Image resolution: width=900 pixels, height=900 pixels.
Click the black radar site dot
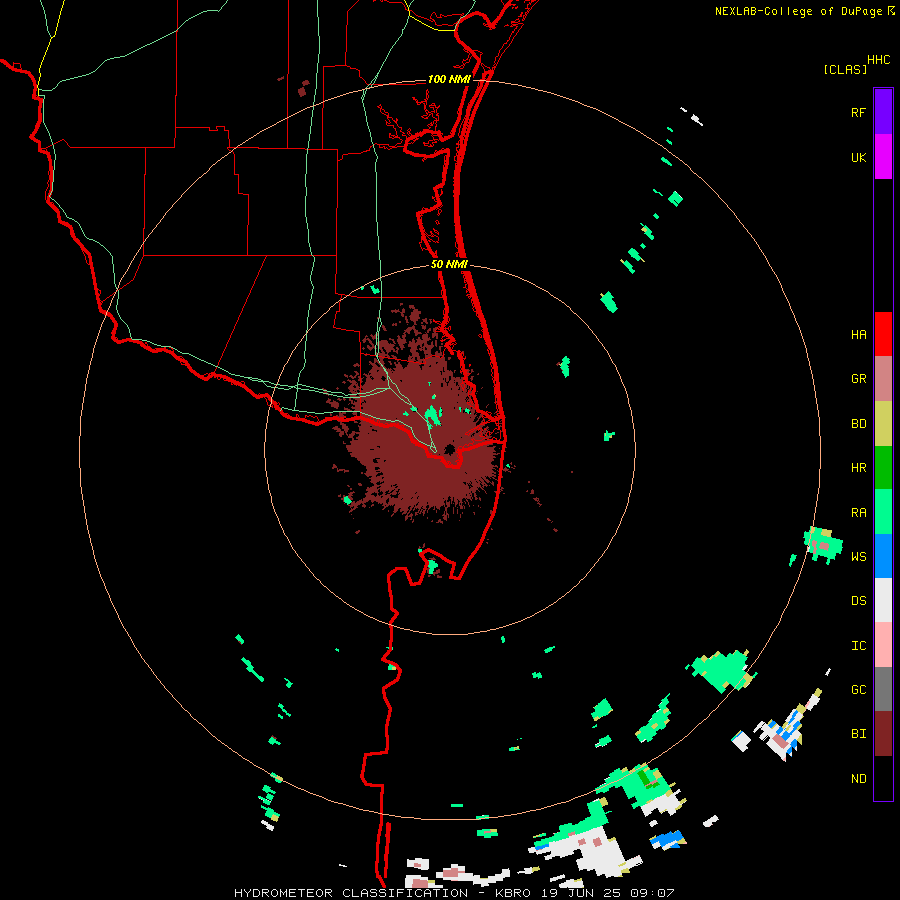(x=449, y=449)
